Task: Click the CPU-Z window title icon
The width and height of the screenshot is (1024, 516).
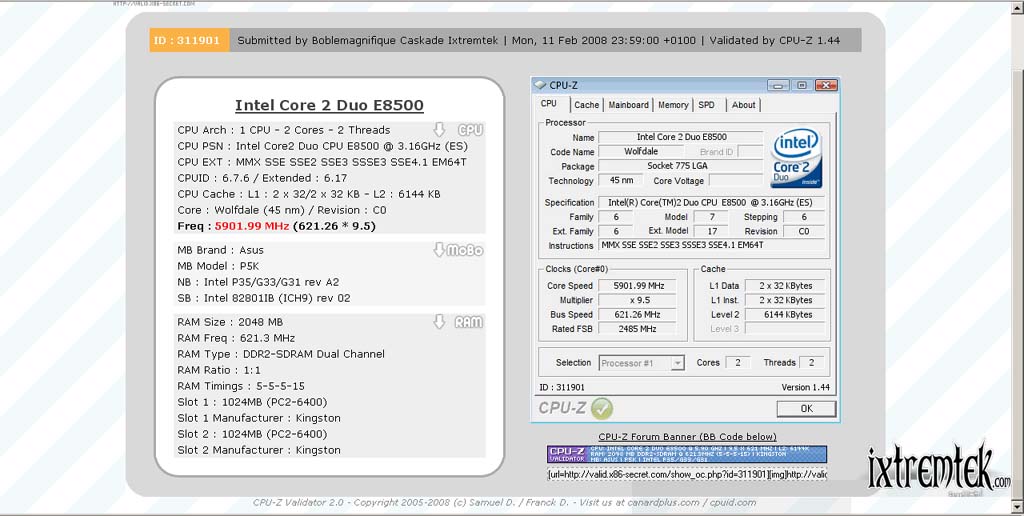Action: click(540, 85)
